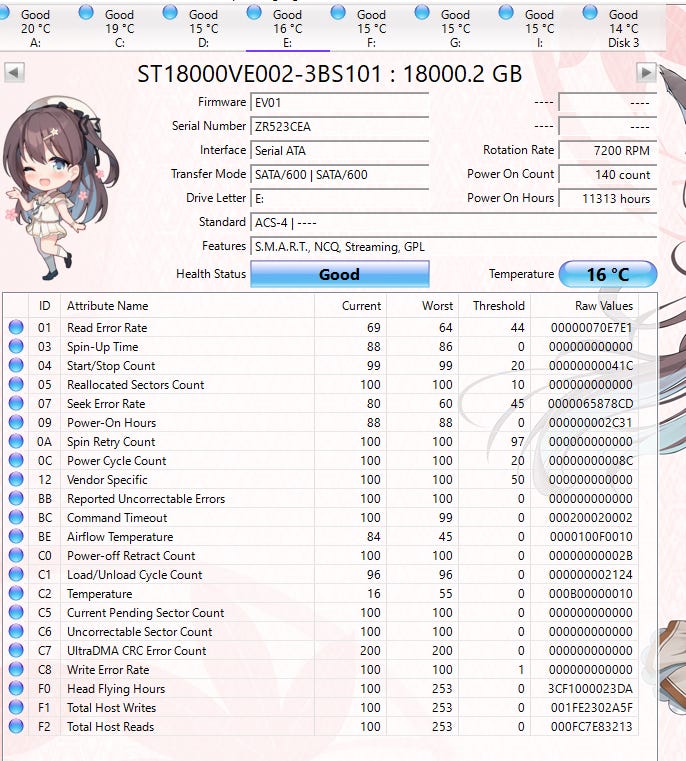Image resolution: width=686 pixels, height=761 pixels.
Task: Click status orb for Reported Uncorrectable Errors
Action: pyautogui.click(x=16, y=498)
